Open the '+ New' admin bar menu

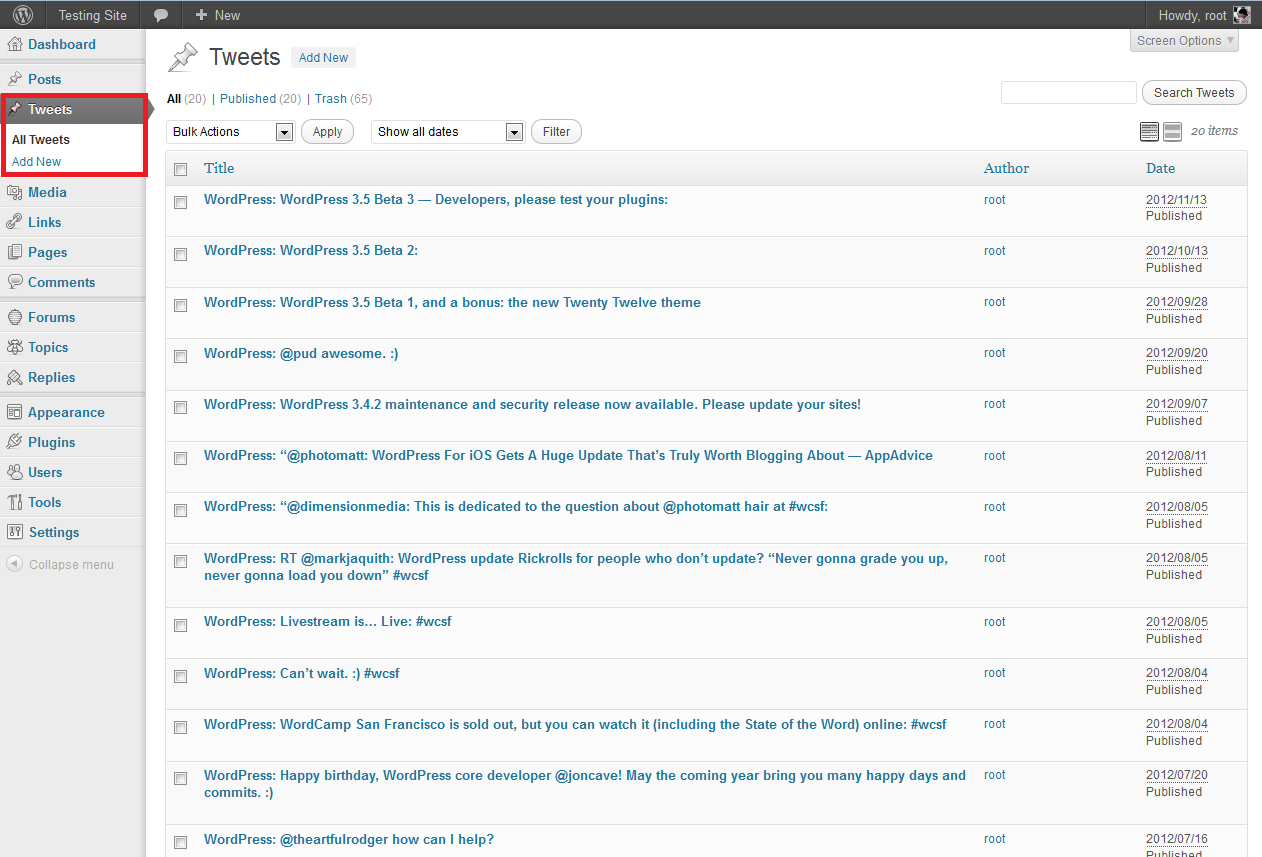pyautogui.click(x=218, y=15)
